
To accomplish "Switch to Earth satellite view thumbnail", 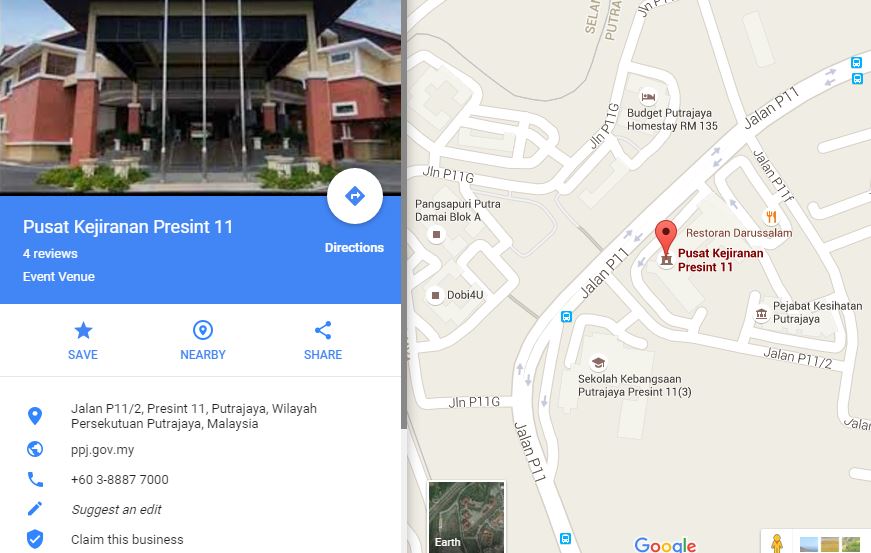I will tap(466, 517).
